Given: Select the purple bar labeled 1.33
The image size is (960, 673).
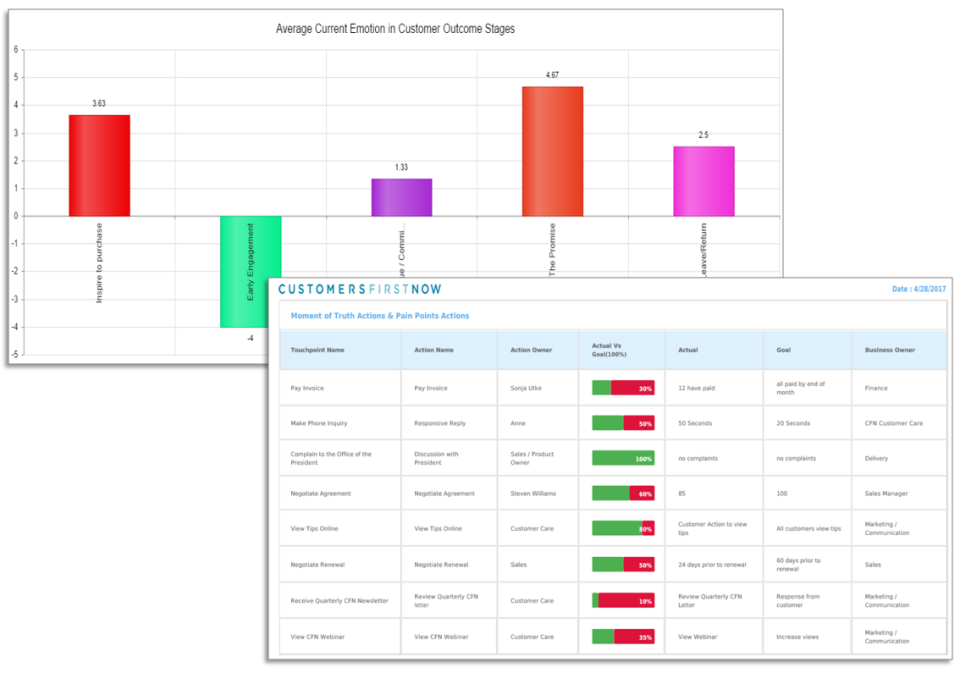Looking at the screenshot, I should tap(401, 195).
